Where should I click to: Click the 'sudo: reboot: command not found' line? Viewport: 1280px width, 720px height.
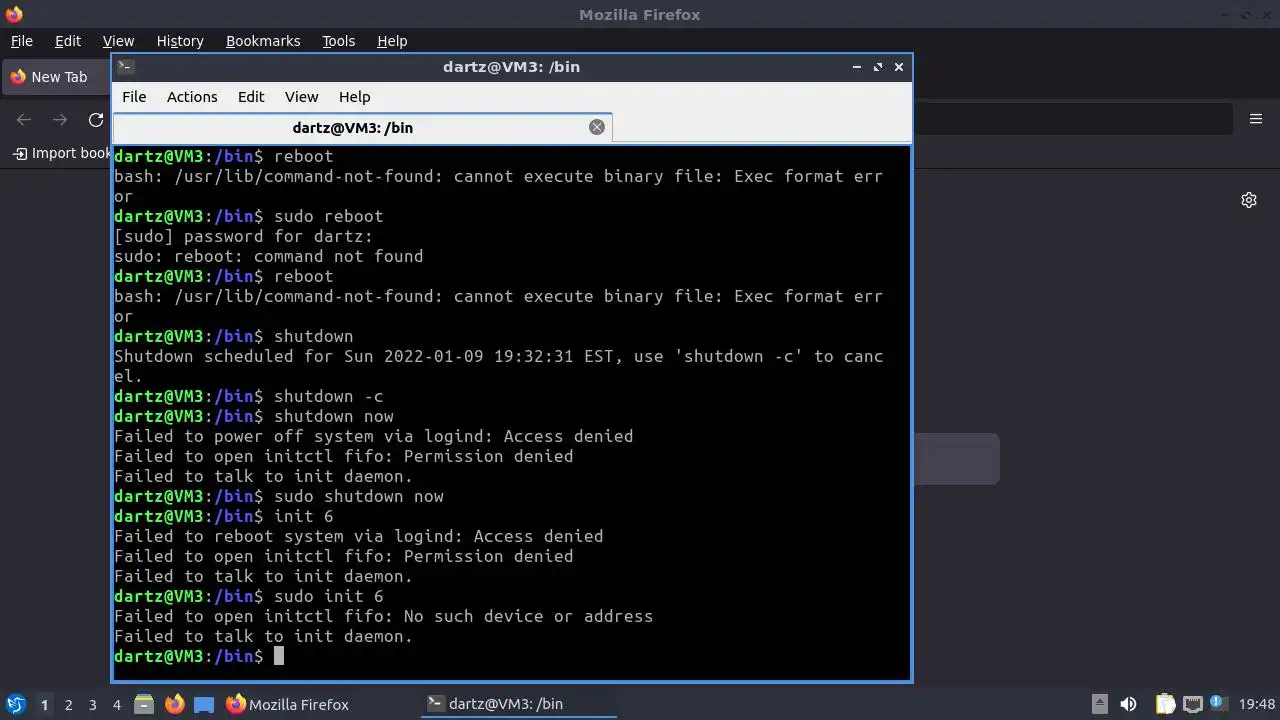269,256
